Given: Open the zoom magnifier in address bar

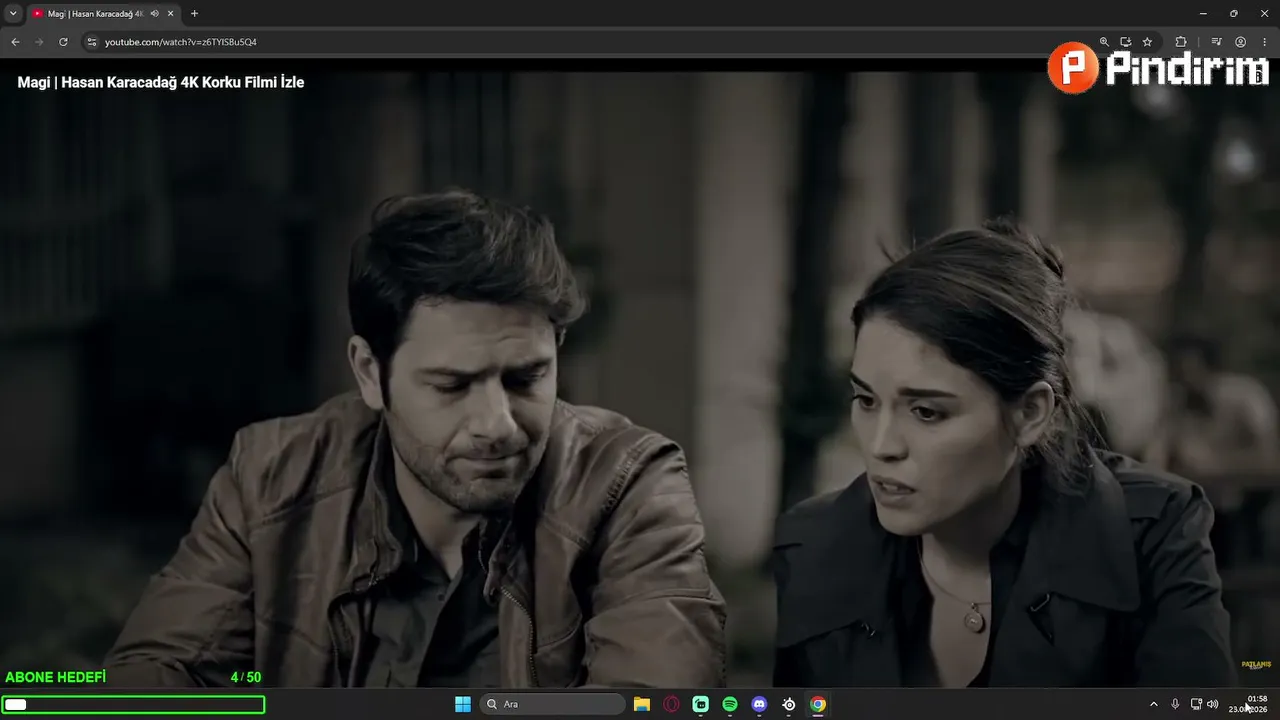Looking at the screenshot, I should 1104,42.
